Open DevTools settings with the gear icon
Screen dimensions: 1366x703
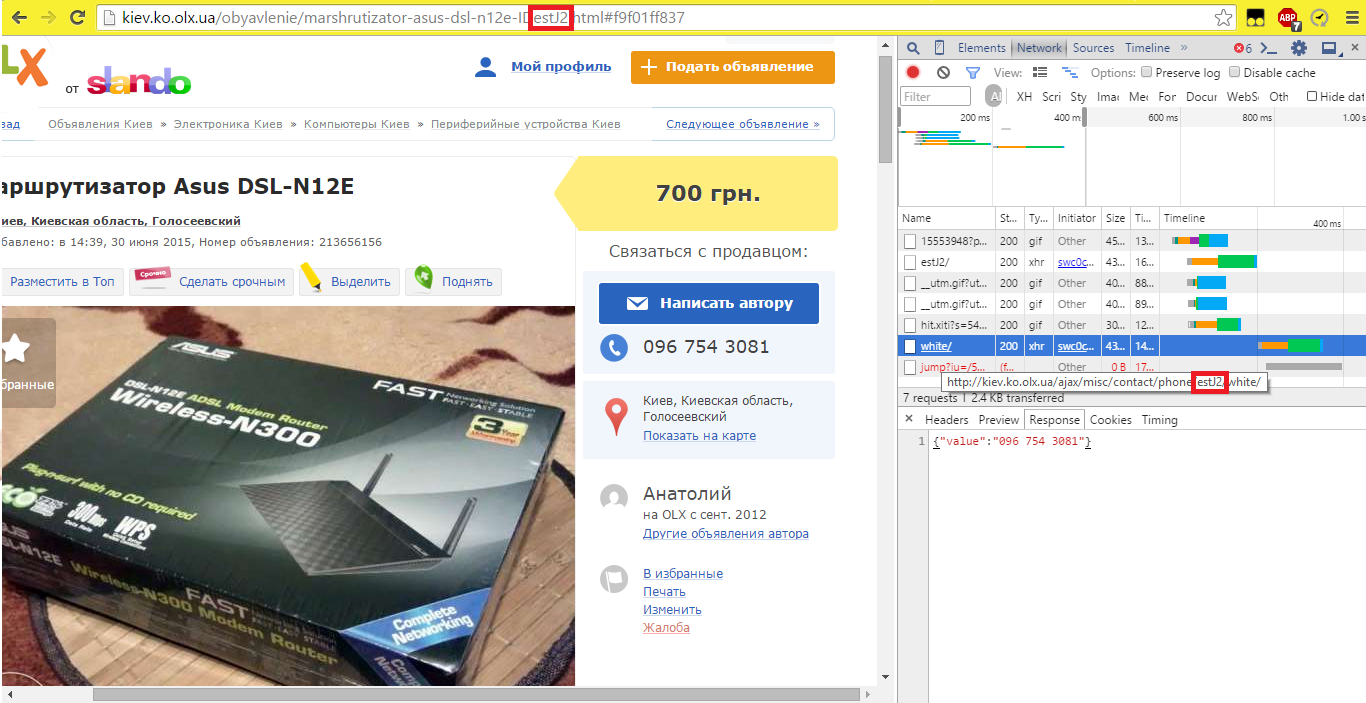click(1298, 47)
